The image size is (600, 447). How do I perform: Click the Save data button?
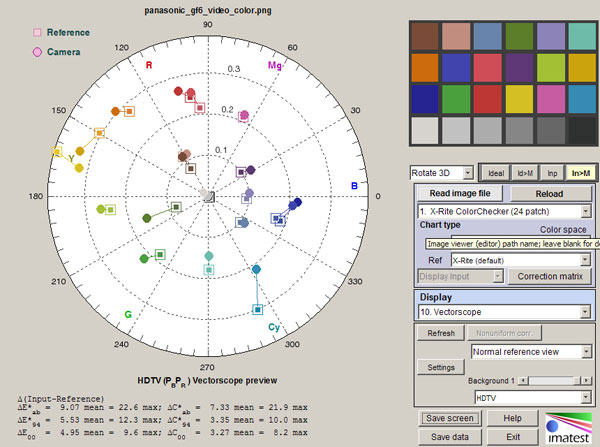pos(450,437)
